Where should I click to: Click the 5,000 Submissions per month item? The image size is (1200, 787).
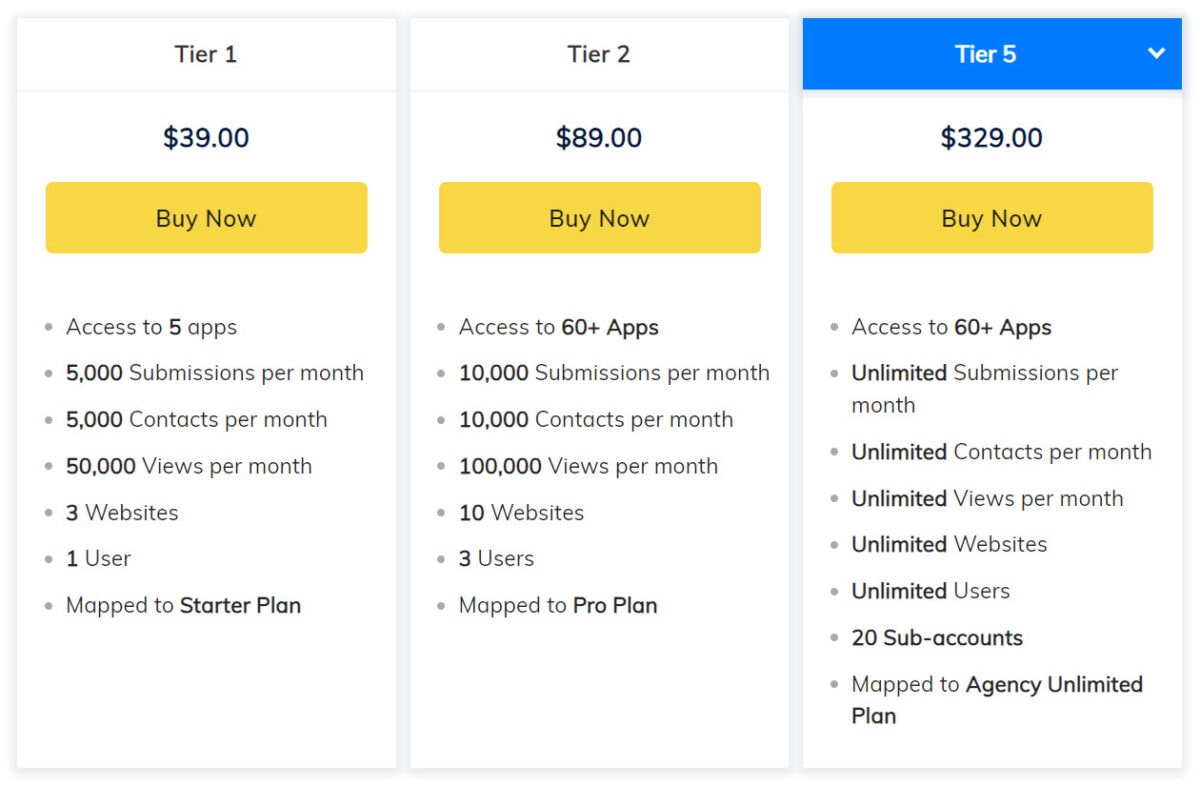pos(215,373)
